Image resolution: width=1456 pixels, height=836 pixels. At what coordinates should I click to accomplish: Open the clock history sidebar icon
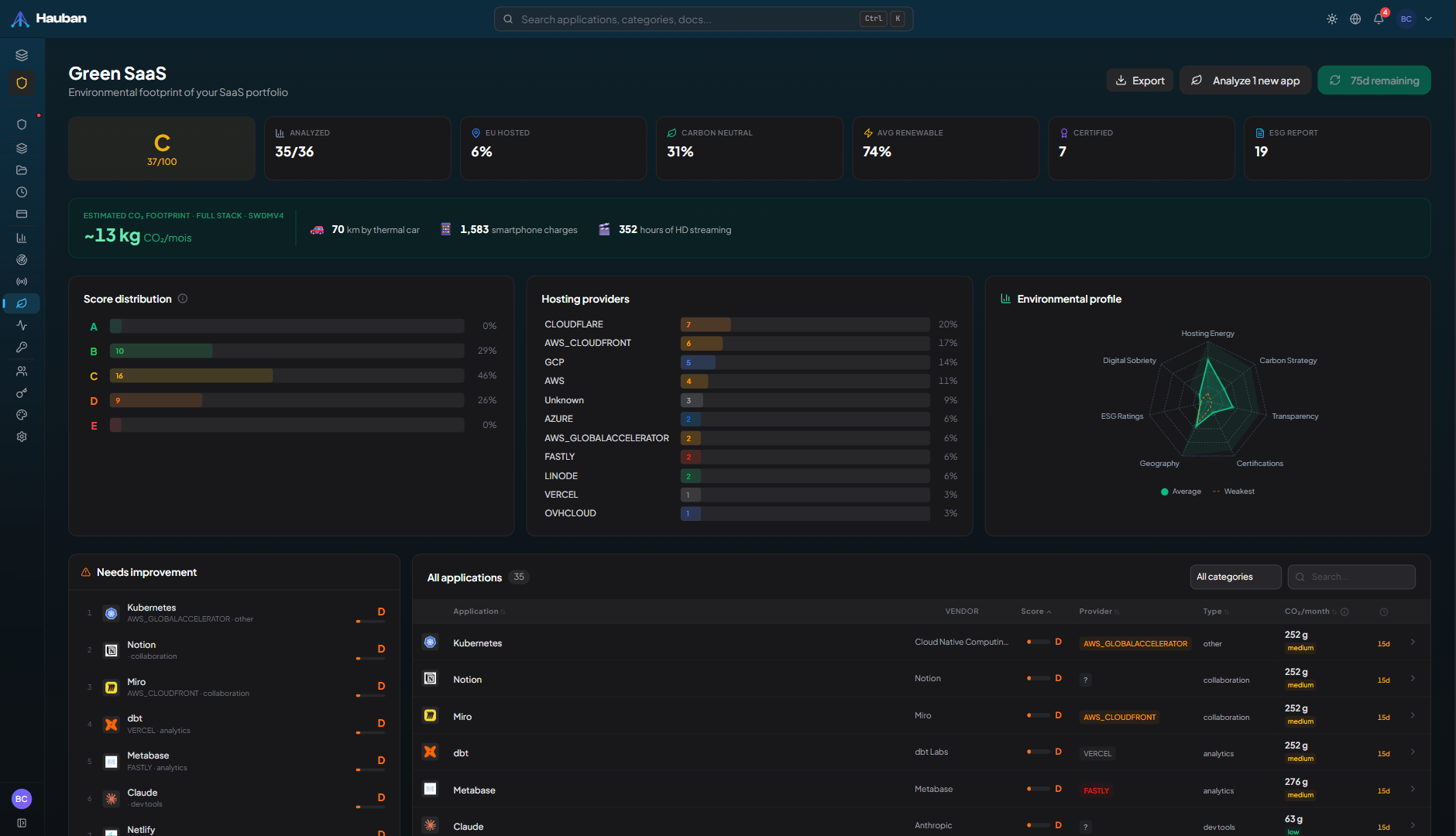[x=22, y=192]
